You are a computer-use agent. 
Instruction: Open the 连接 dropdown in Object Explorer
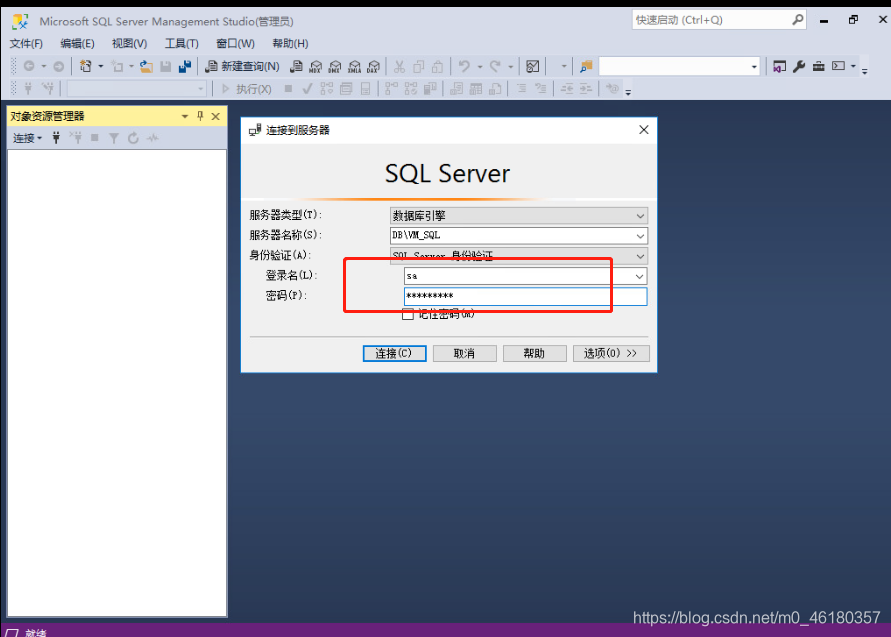click(27, 138)
